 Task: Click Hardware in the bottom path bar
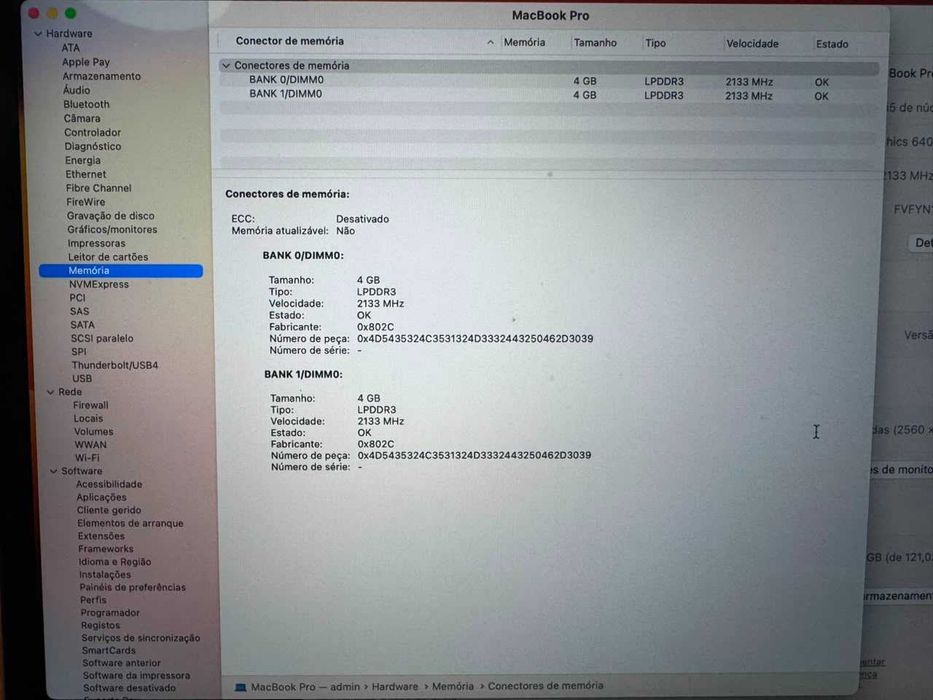395,687
